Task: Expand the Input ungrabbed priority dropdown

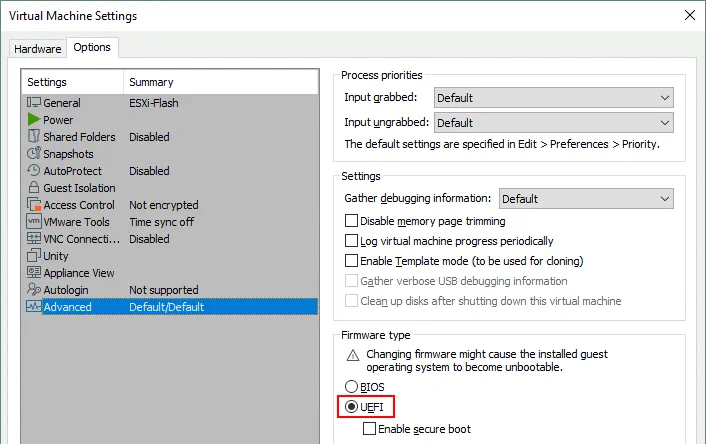Action: pyautogui.click(x=553, y=123)
